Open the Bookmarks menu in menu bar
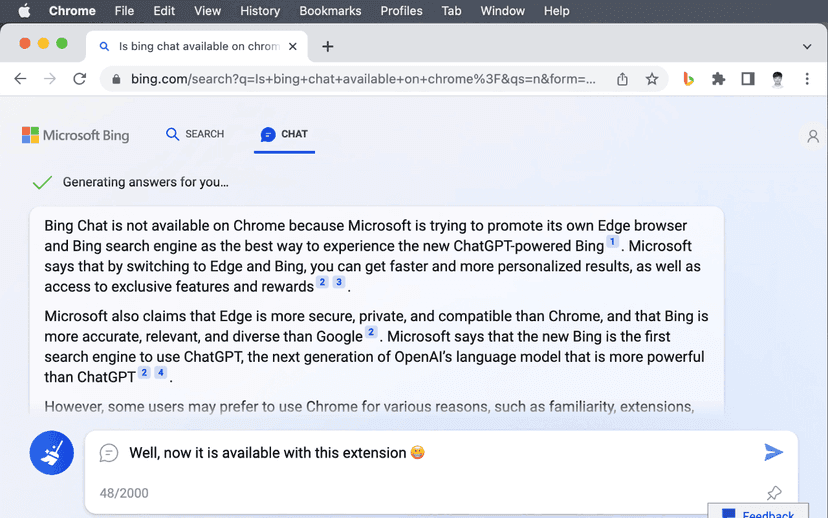 330,11
